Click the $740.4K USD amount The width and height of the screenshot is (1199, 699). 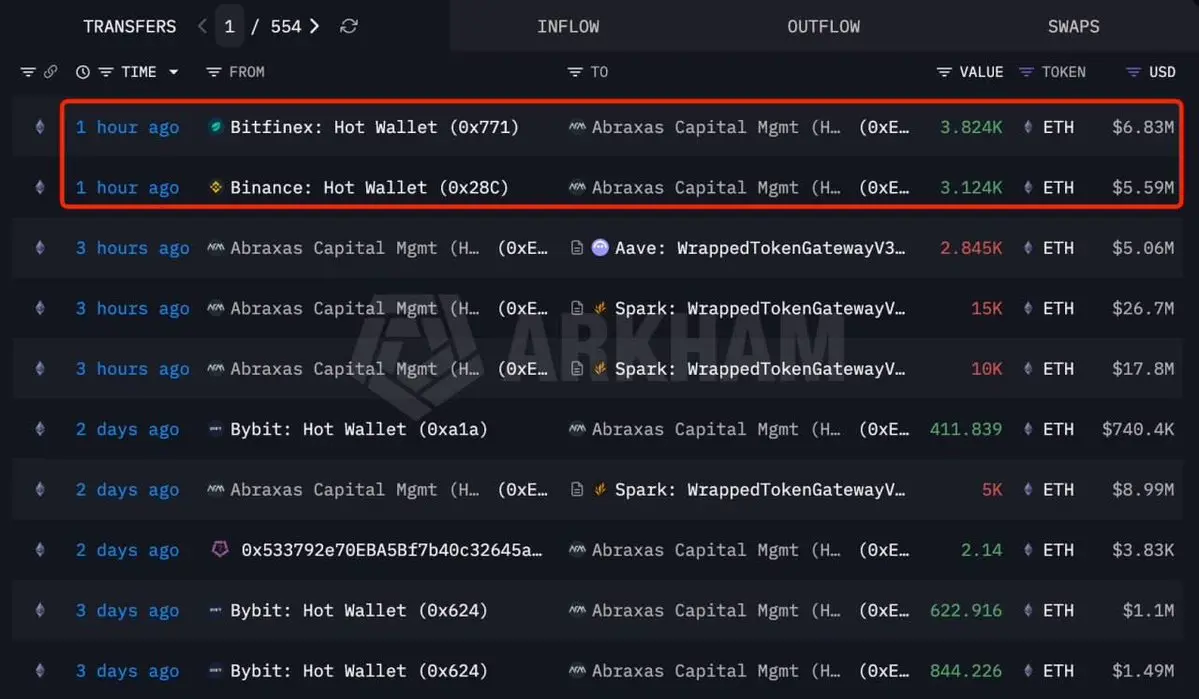point(1138,429)
